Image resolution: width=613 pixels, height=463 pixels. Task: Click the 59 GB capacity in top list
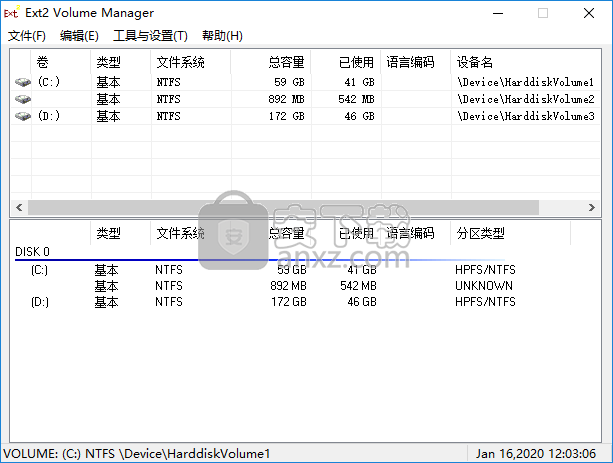[289, 82]
